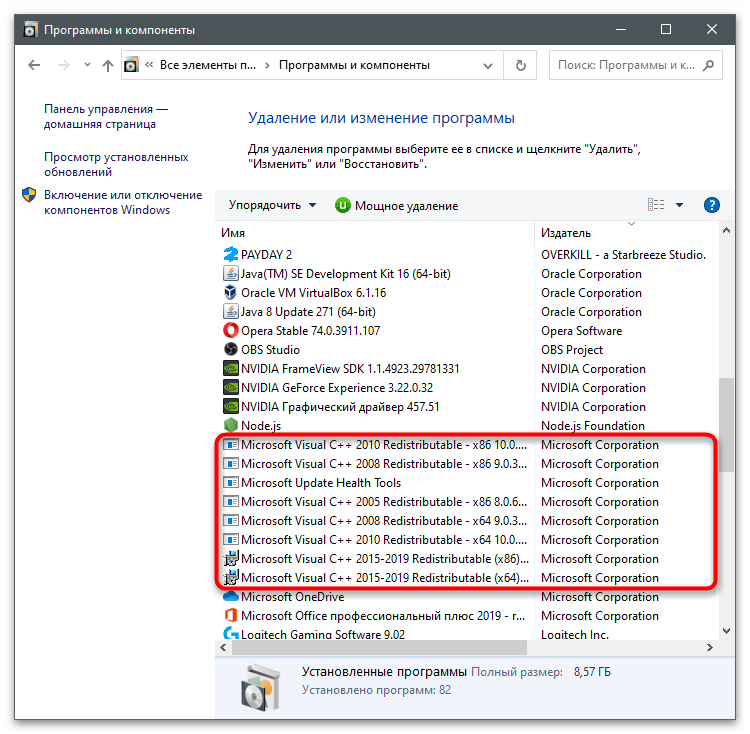Click publisher OVERKILL - a Starbreeze Studio.
This screenshot has width=750, height=734.
(x=623, y=254)
